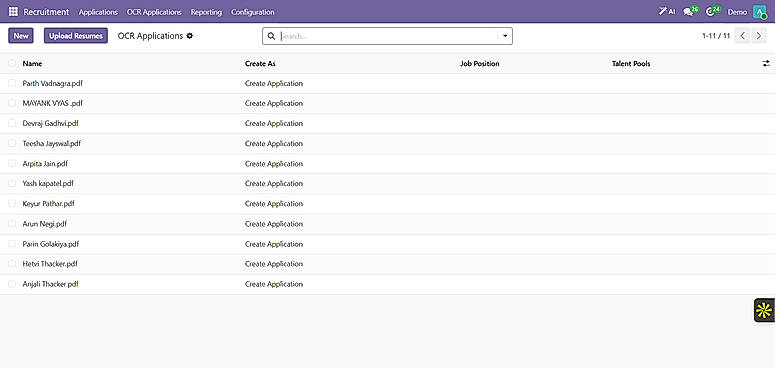Click the Recruitment app title

46,12
